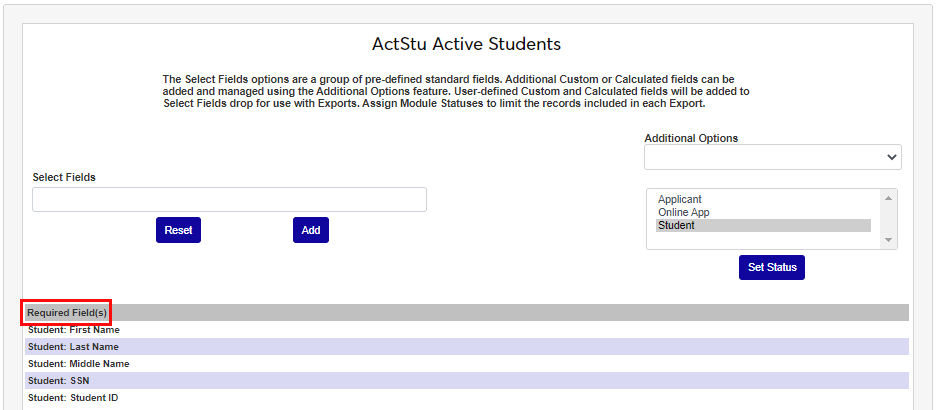Select Applicant in the status list

point(680,199)
